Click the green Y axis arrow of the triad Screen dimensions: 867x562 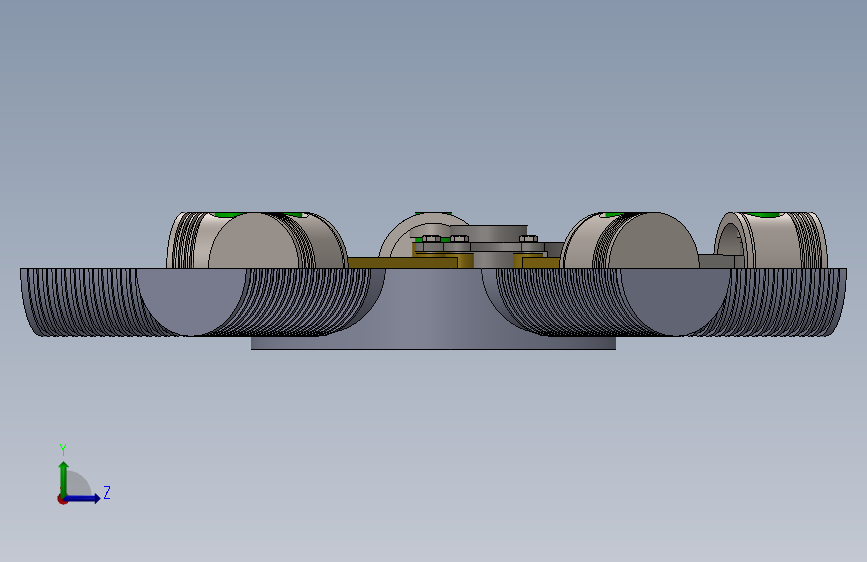(x=64, y=478)
